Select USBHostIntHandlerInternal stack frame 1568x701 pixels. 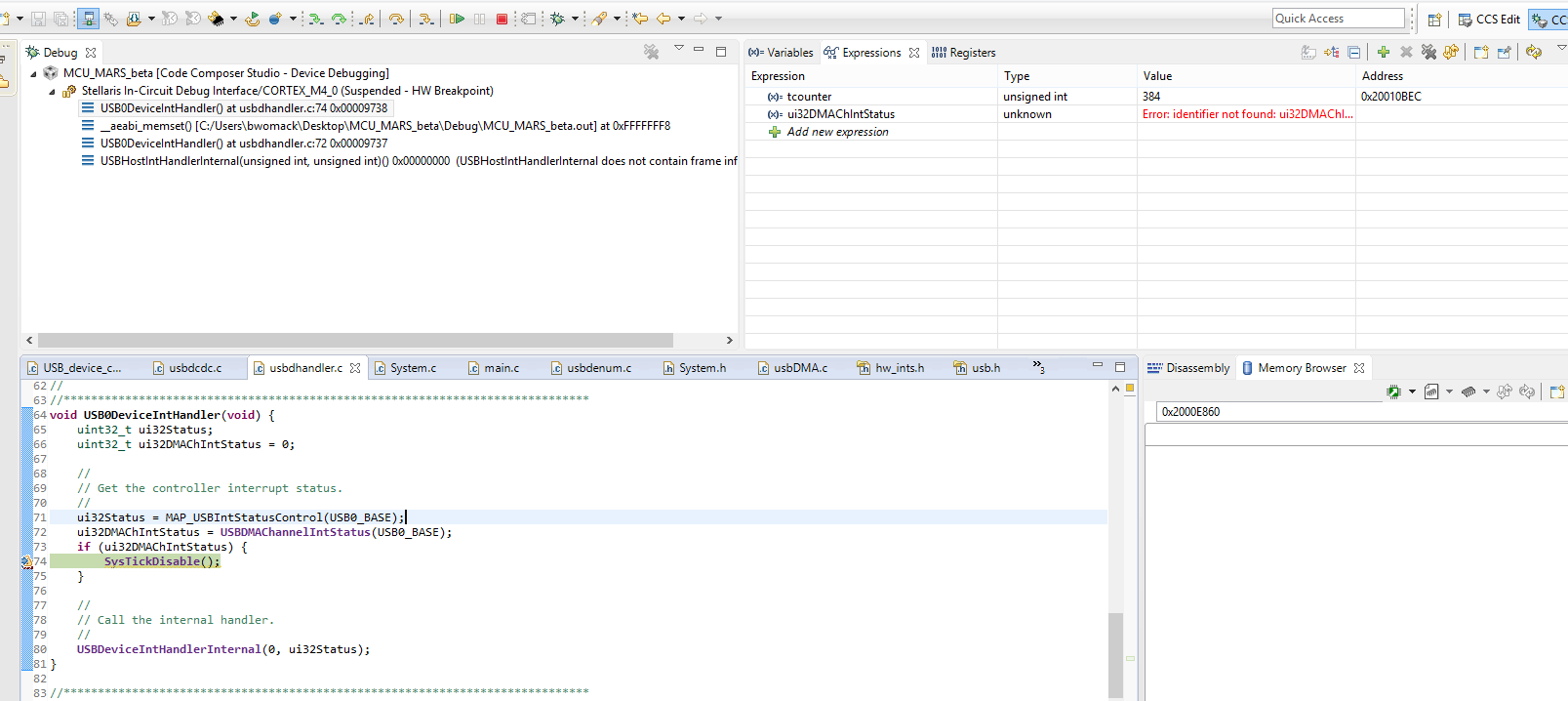click(x=409, y=161)
